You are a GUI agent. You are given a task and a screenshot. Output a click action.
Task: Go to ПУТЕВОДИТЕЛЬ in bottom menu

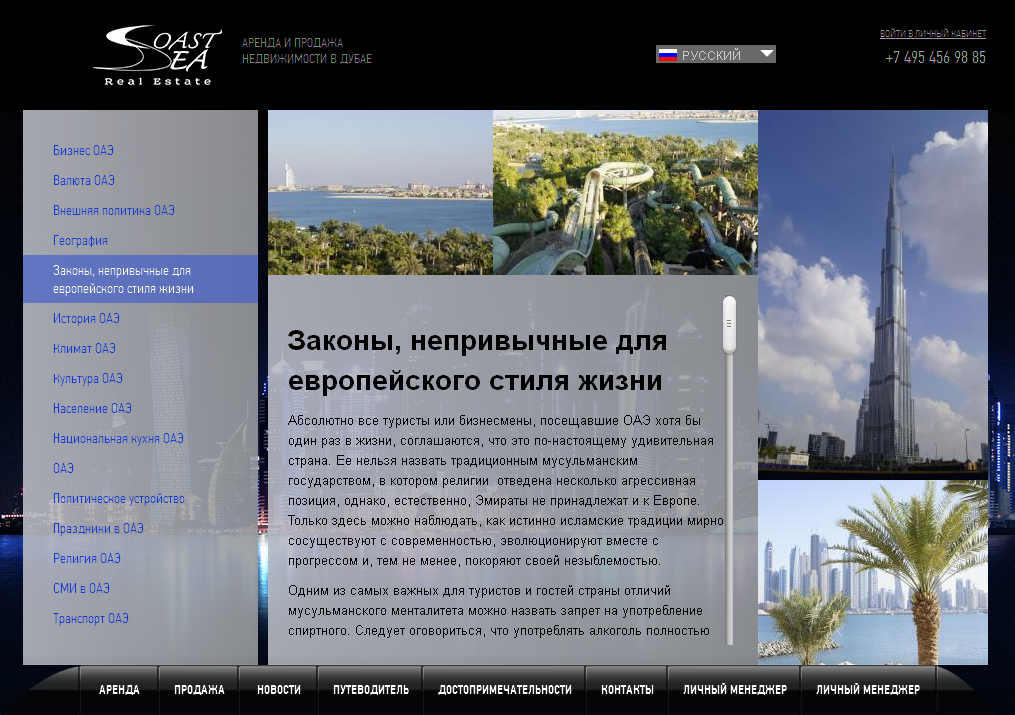click(371, 690)
